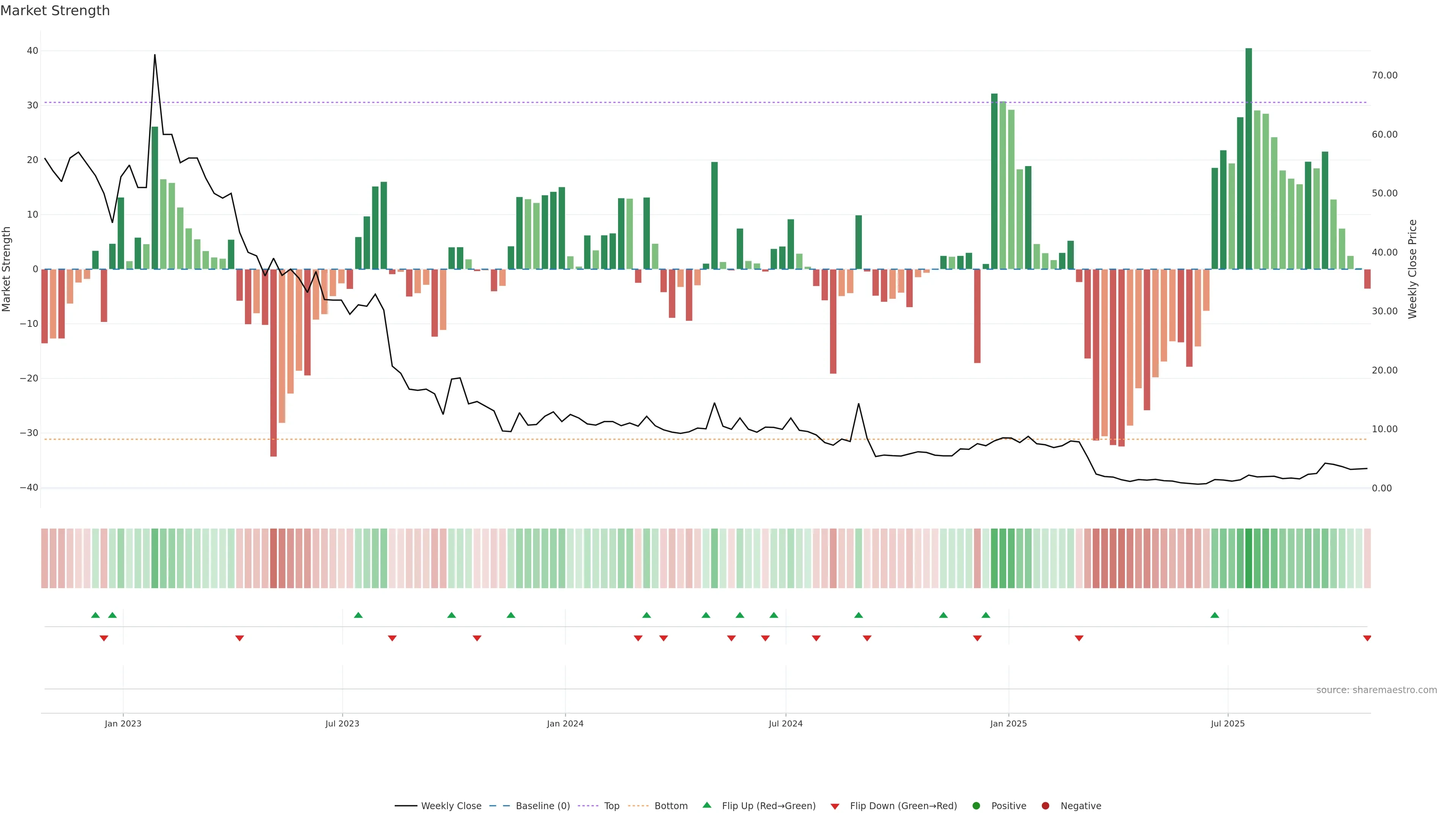The image size is (1456, 819).
Task: Click the source: sharemaestro.com text
Action: 1376,690
